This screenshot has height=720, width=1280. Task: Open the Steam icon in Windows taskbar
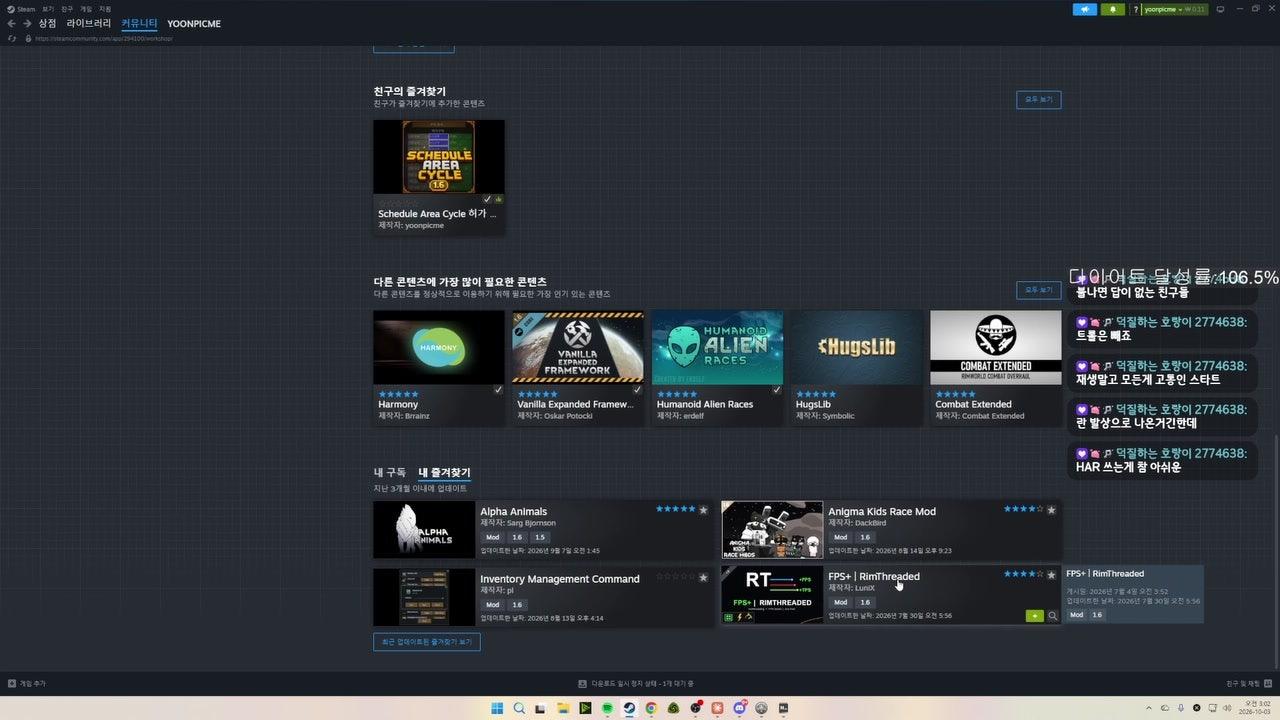629,708
